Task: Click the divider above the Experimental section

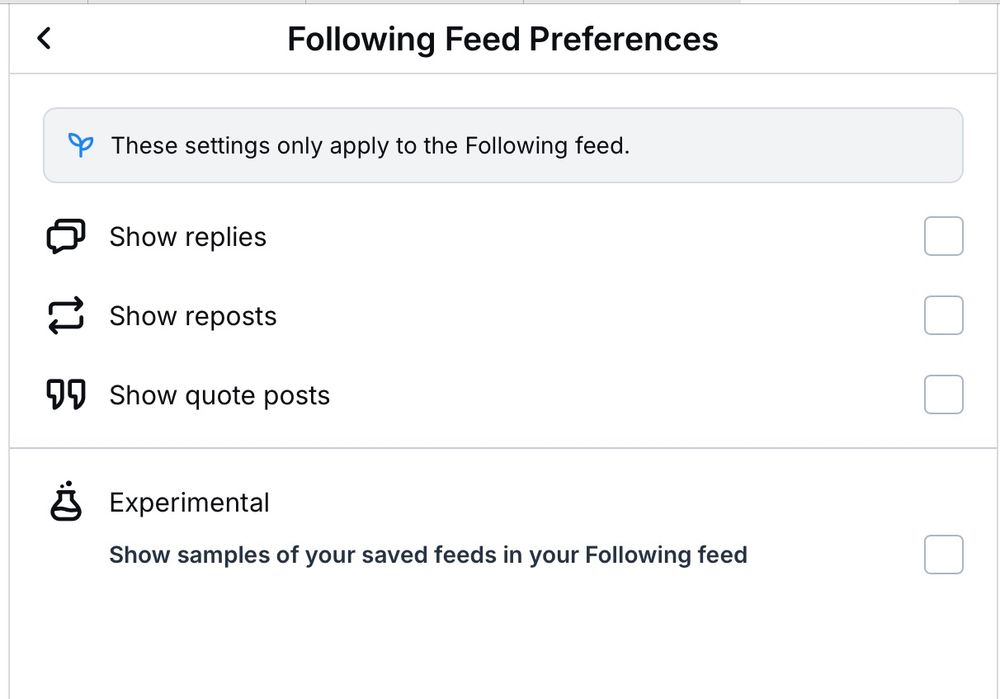Action: [500, 448]
